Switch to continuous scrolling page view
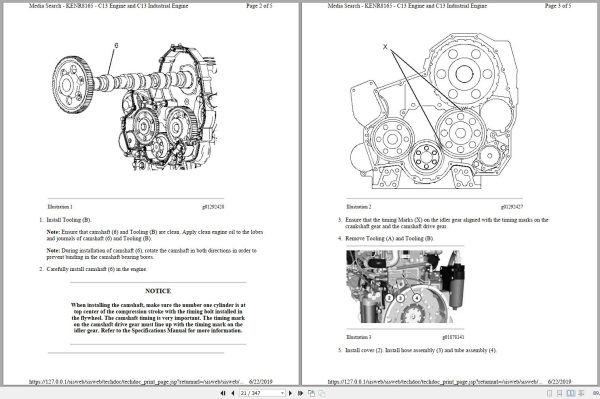 (x=560, y=393)
